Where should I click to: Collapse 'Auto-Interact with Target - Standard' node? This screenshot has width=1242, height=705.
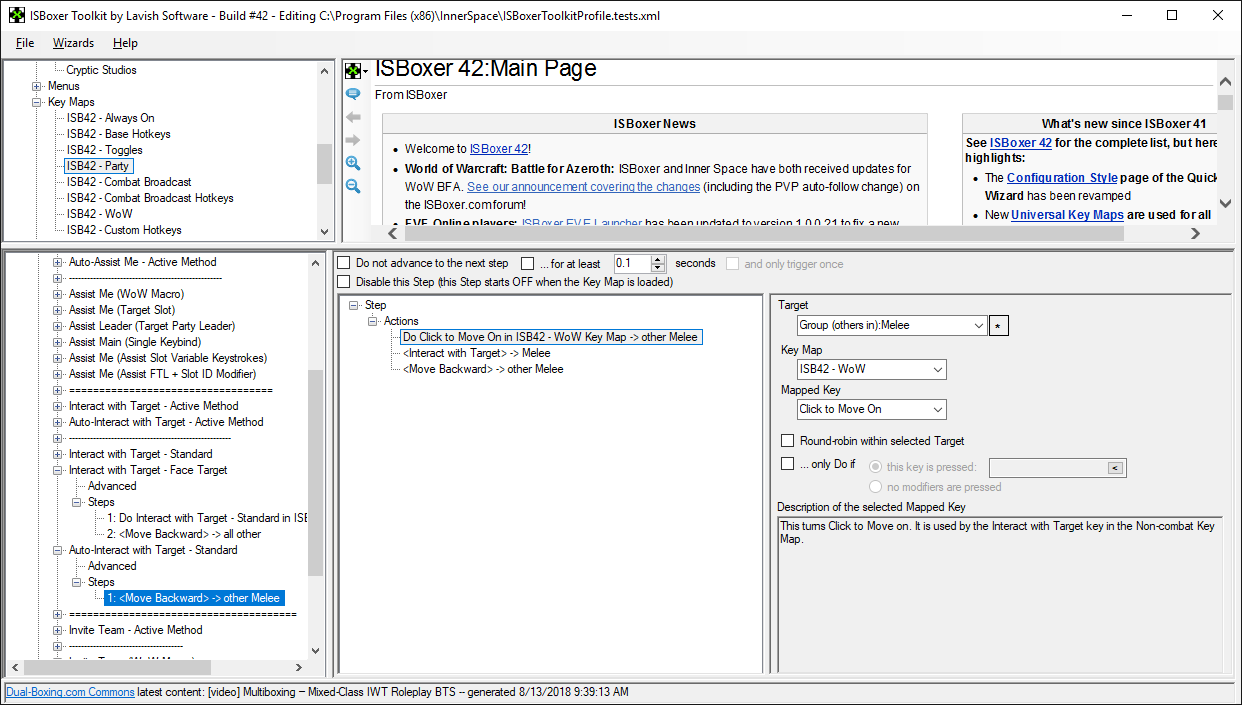58,550
